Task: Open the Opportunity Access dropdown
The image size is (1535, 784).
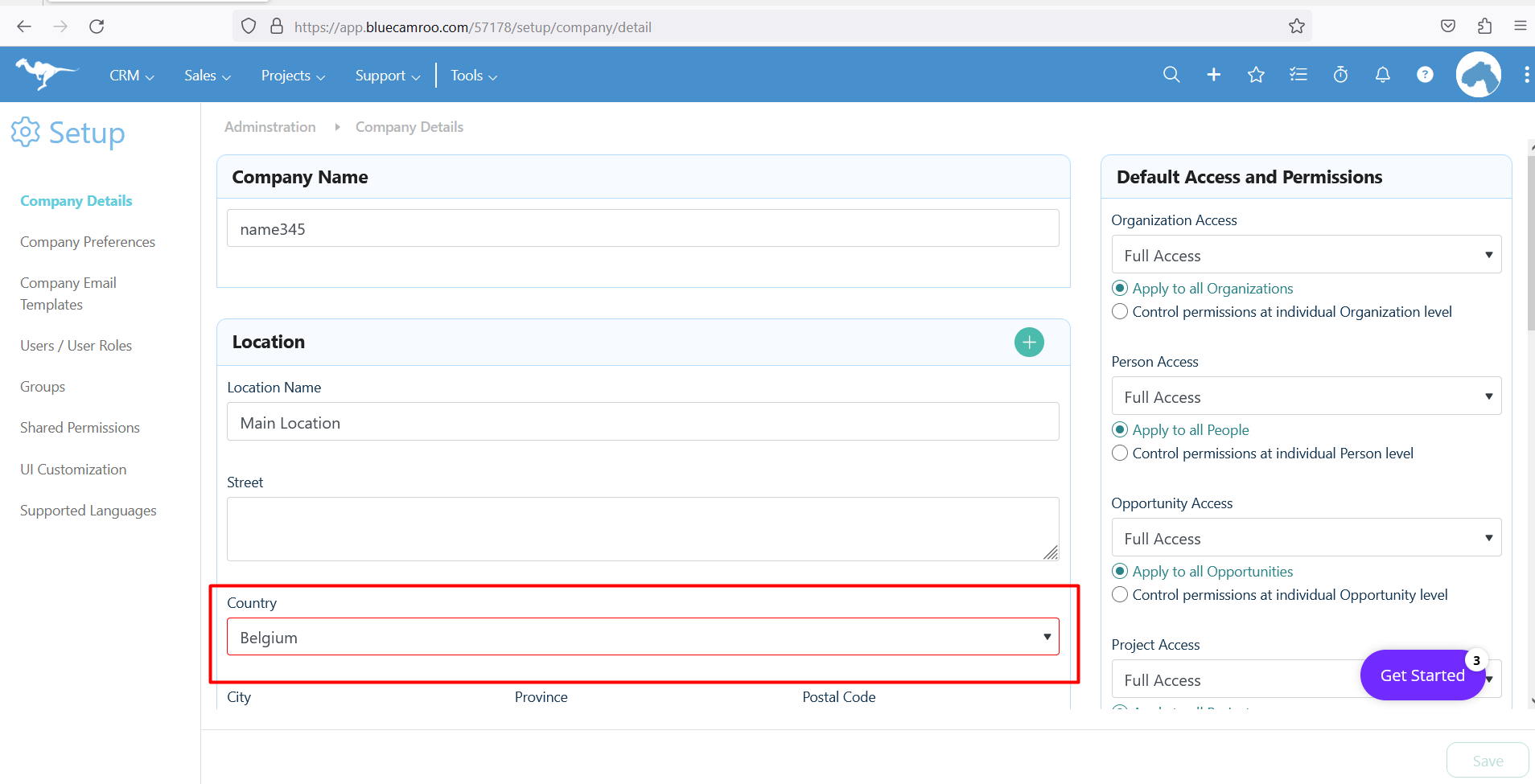Action: pos(1307,538)
